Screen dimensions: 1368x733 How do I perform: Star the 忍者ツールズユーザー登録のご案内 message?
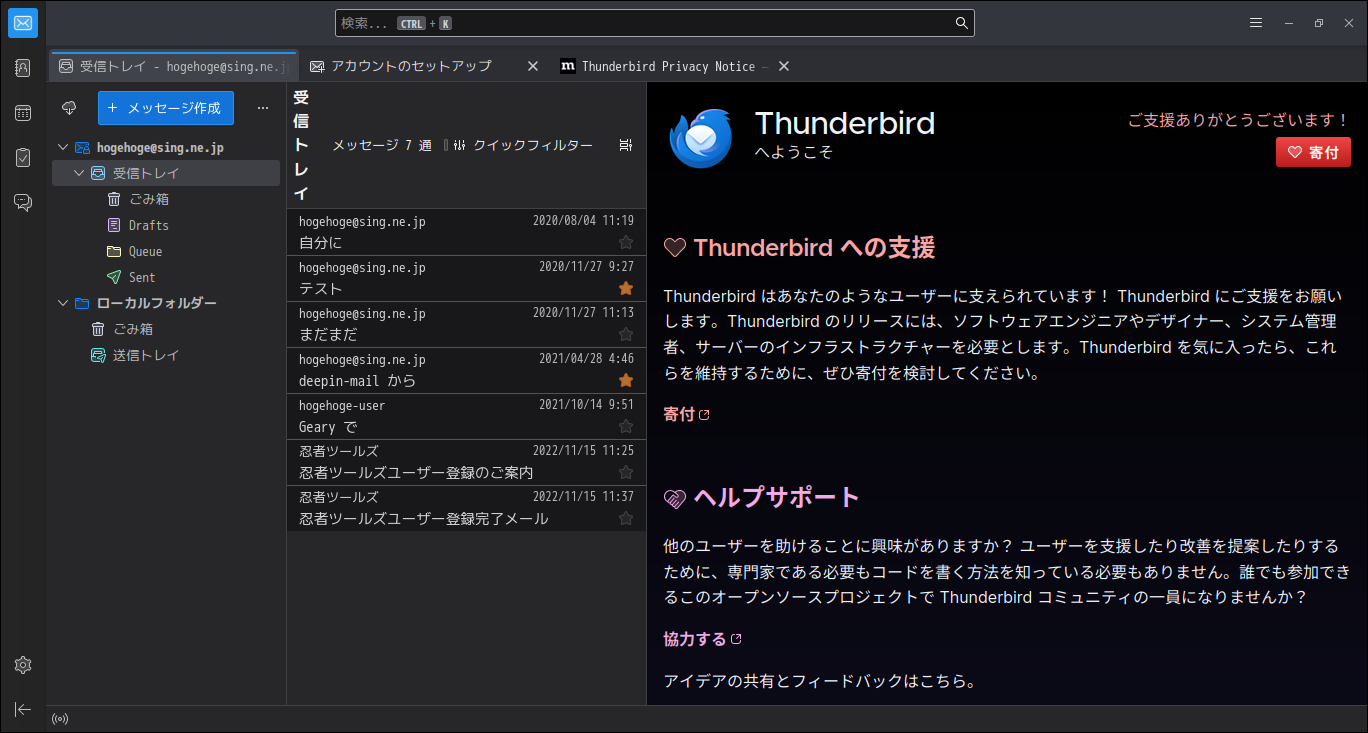tap(626, 472)
